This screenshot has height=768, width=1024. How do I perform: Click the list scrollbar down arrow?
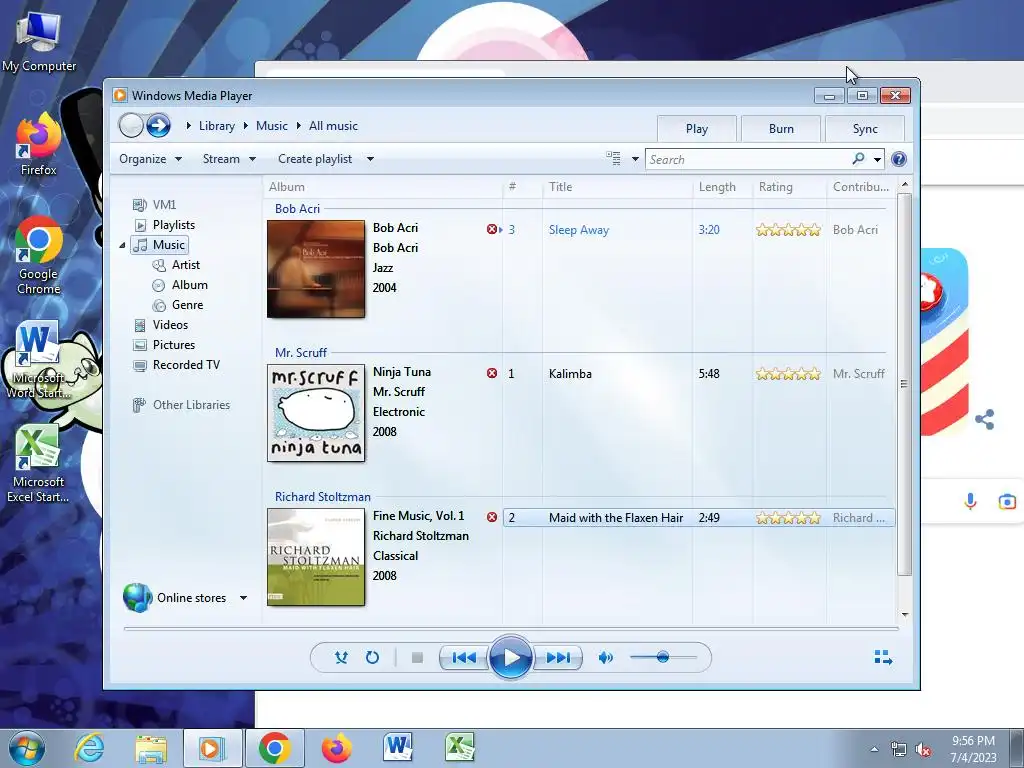tap(904, 615)
